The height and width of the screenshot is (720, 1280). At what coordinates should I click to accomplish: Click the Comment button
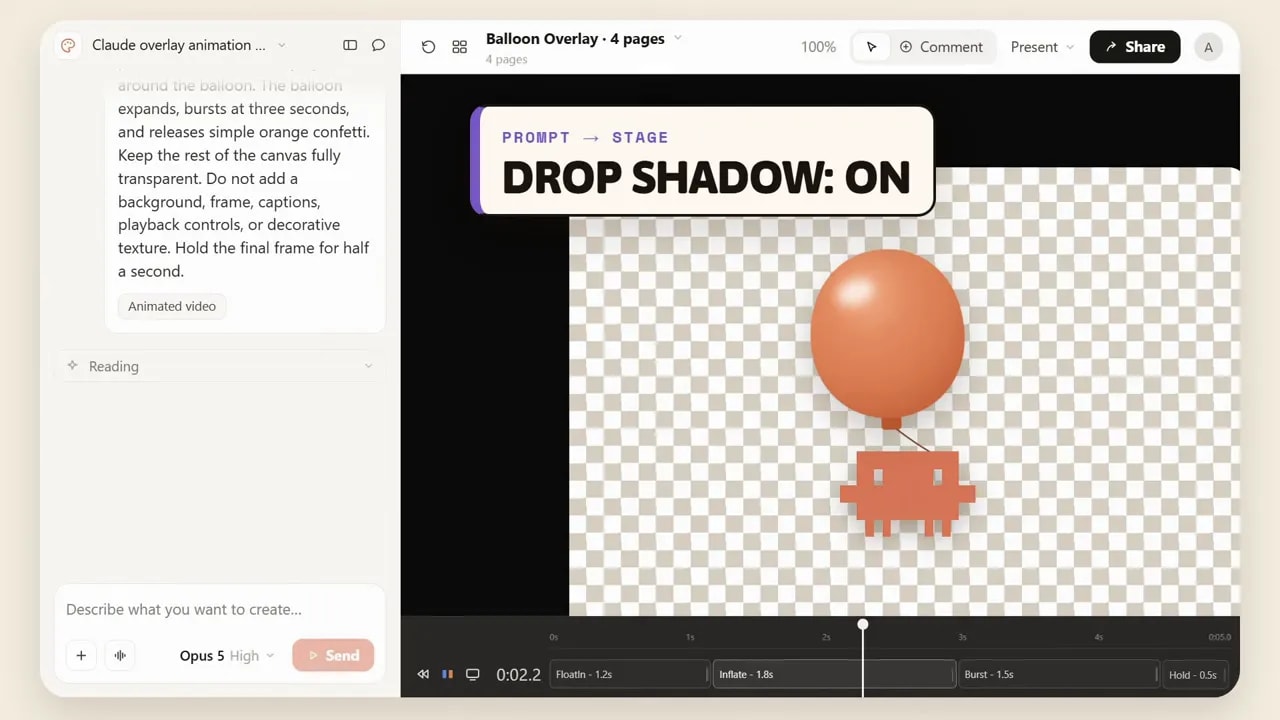[x=941, y=47]
